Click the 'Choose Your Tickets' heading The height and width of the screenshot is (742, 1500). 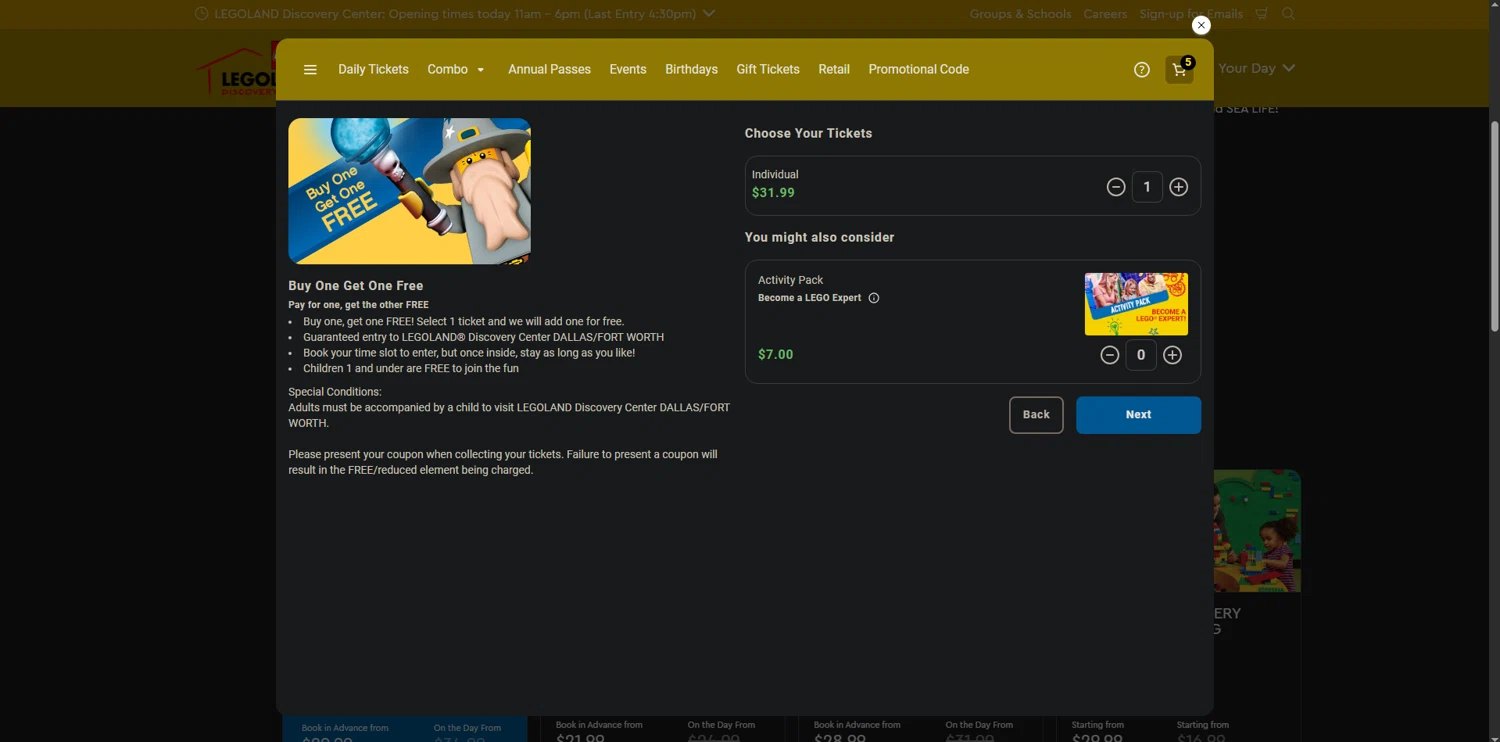[x=808, y=133]
